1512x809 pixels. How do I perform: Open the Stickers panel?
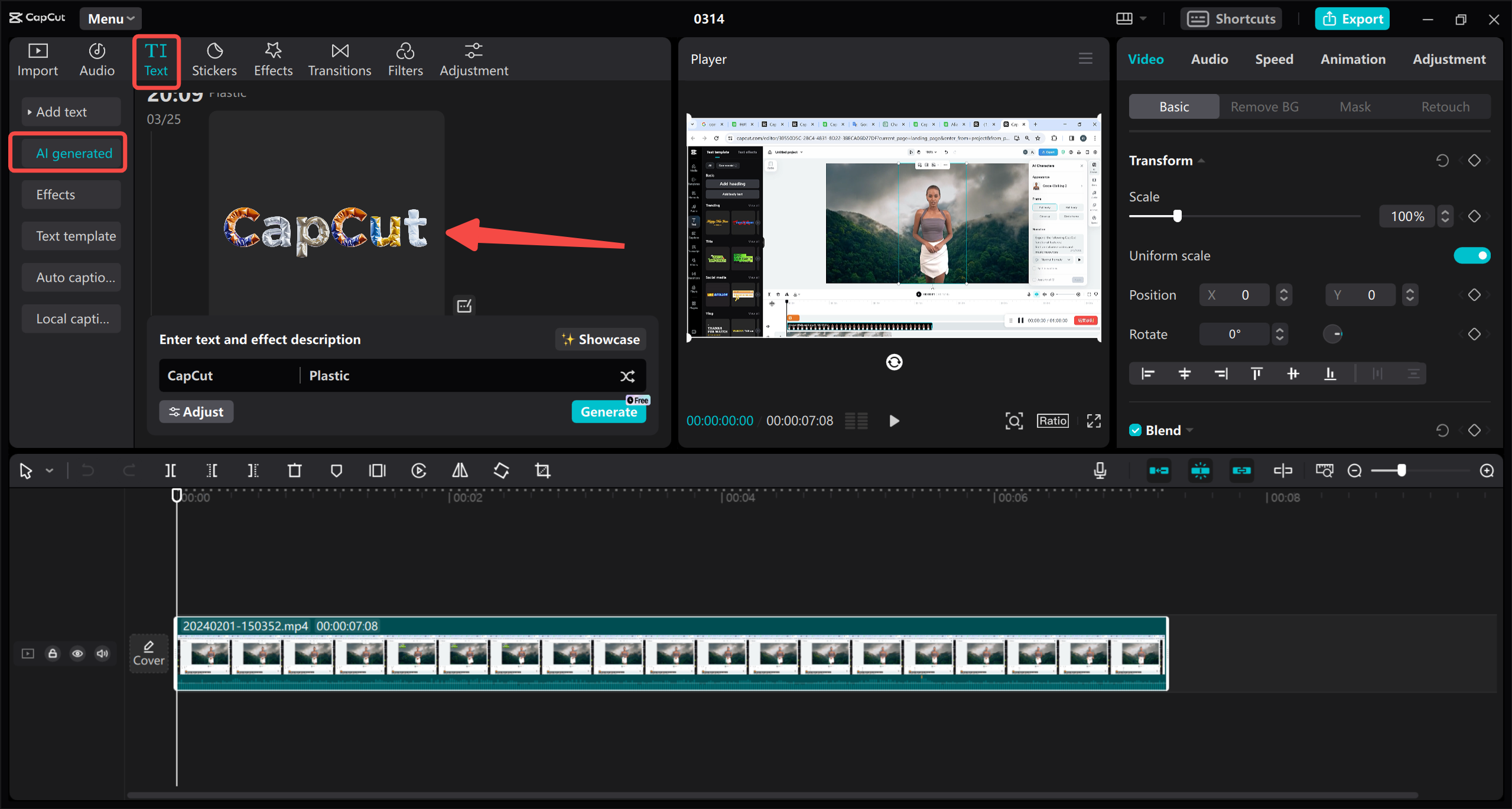pos(214,59)
